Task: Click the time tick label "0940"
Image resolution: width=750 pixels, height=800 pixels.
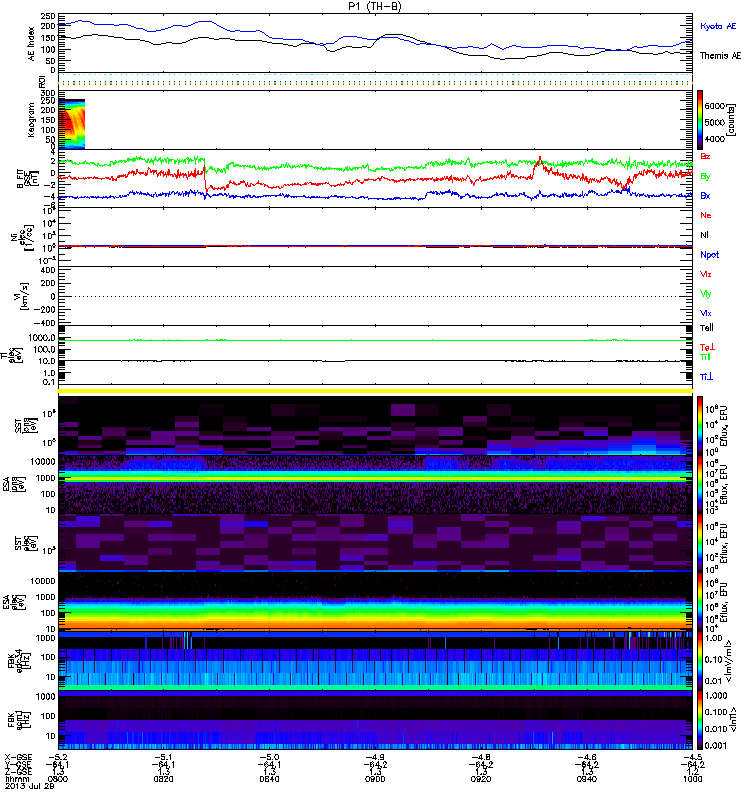Action: [x=586, y=779]
